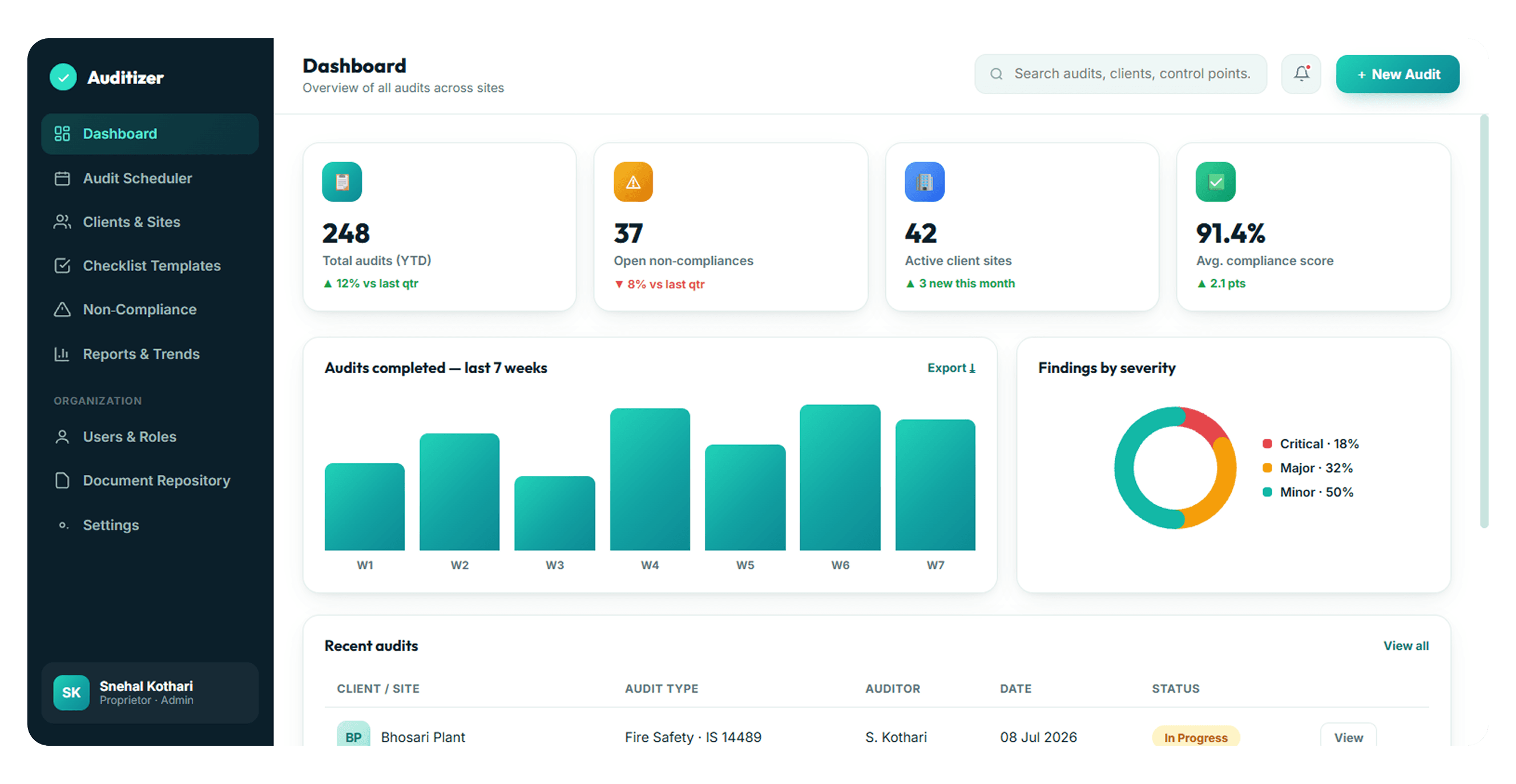Click the CLIENT / SITE column header
The height and width of the screenshot is (784, 1516).
tap(378, 688)
